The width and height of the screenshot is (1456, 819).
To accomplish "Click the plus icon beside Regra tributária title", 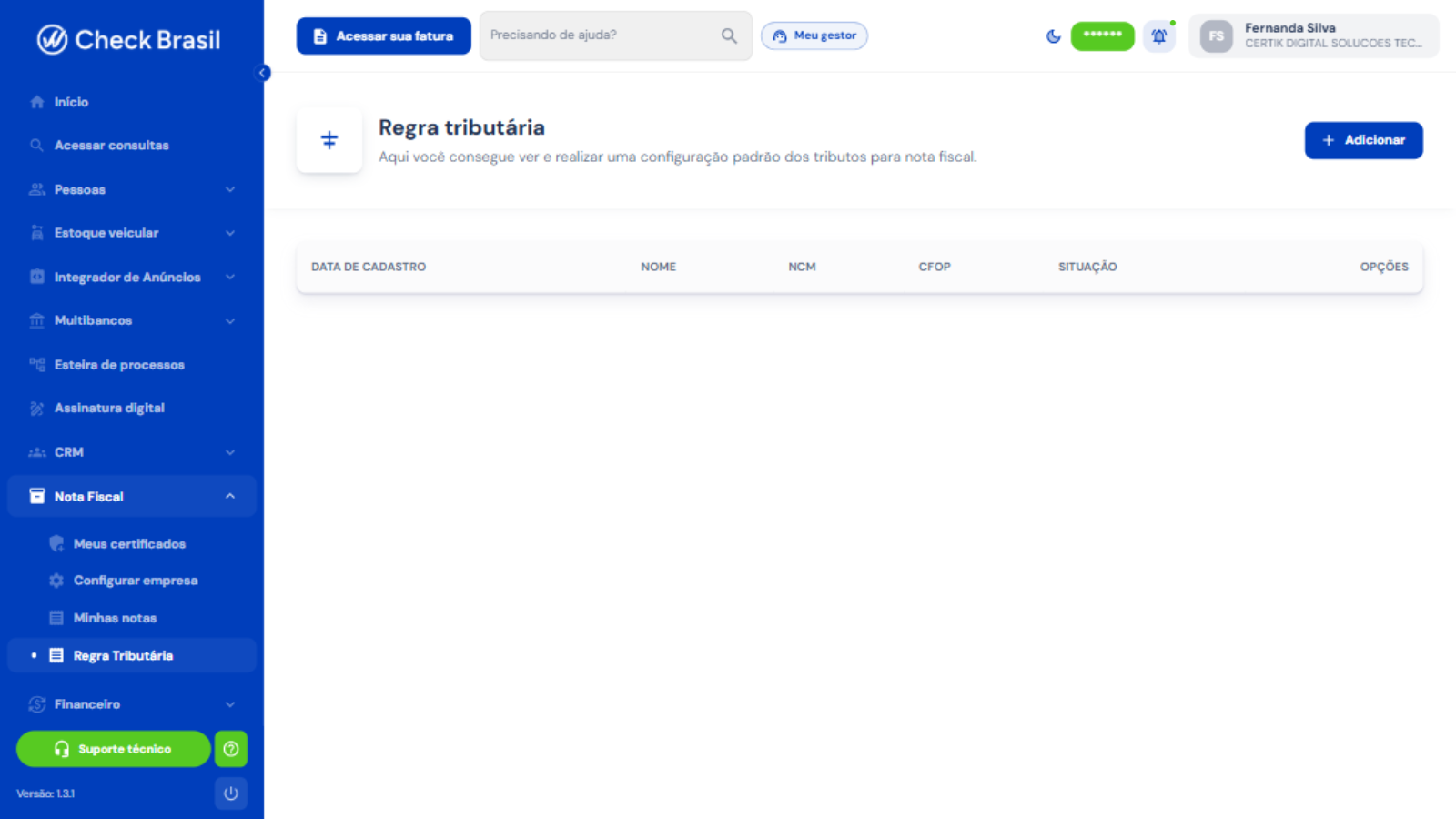I will click(329, 140).
